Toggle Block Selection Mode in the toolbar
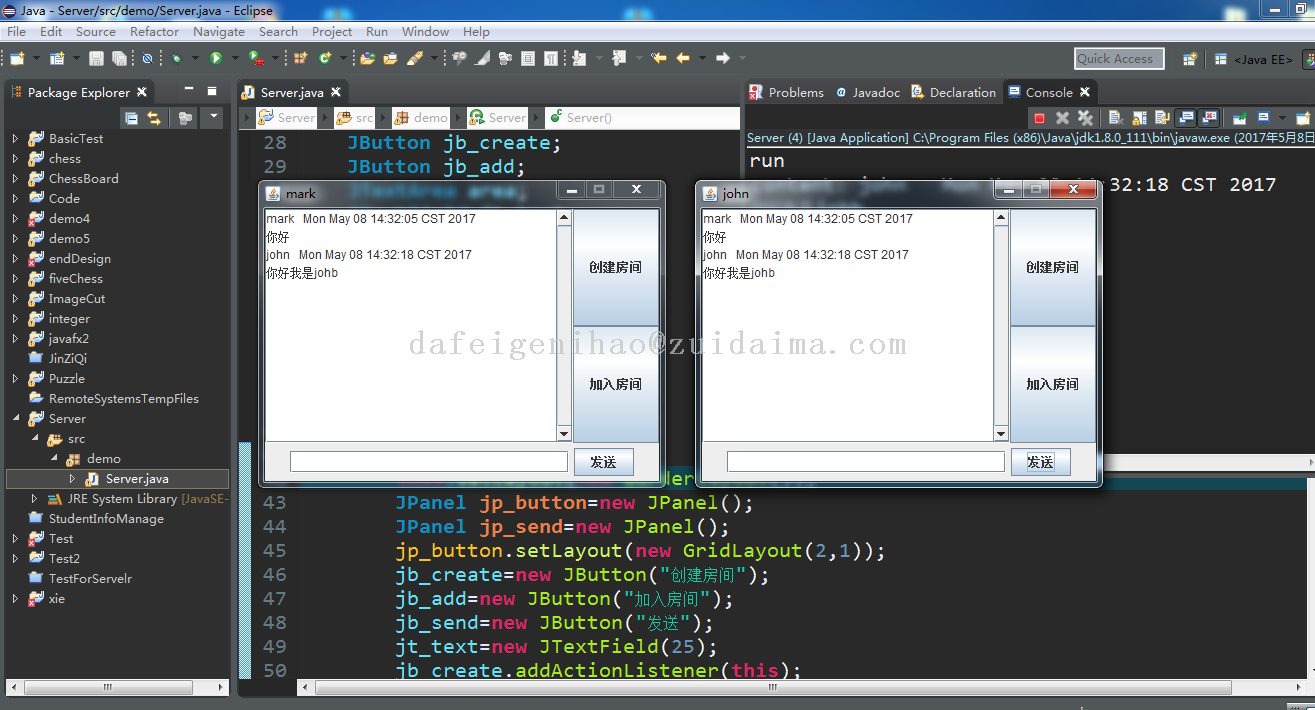The image size is (1315, 710). click(527, 58)
